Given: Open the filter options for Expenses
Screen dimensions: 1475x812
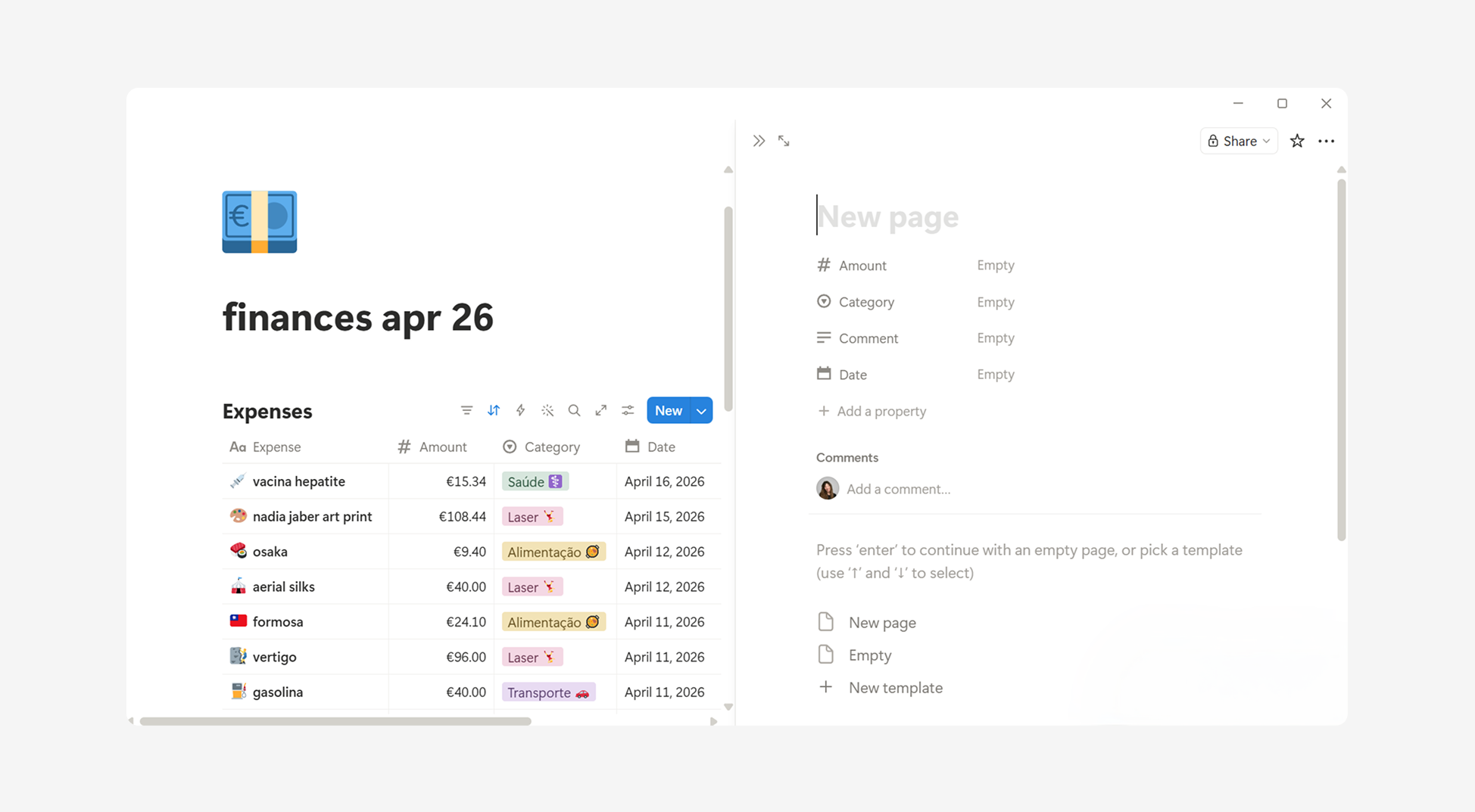Looking at the screenshot, I should pos(466,410).
